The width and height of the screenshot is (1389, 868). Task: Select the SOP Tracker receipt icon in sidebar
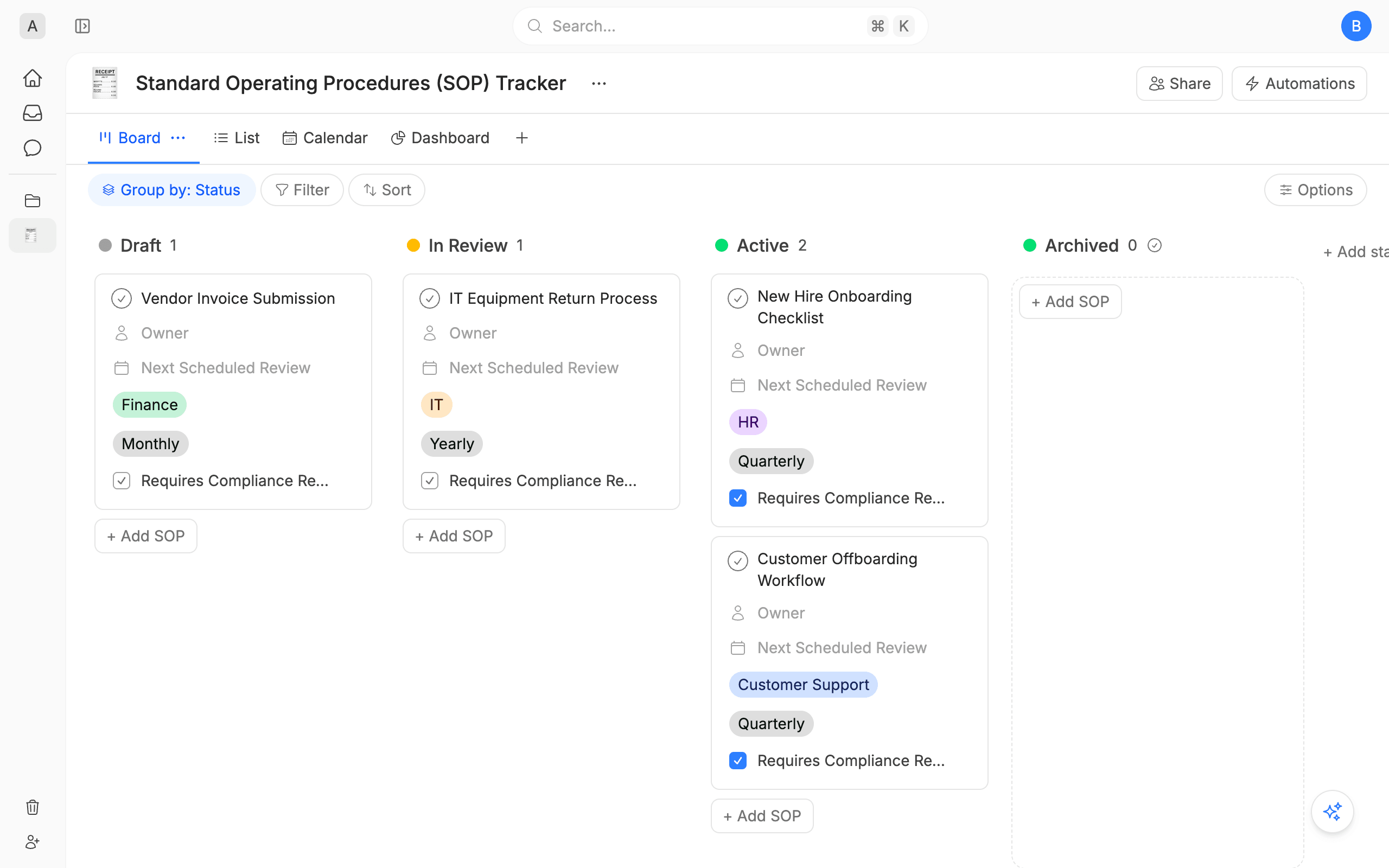click(32, 235)
